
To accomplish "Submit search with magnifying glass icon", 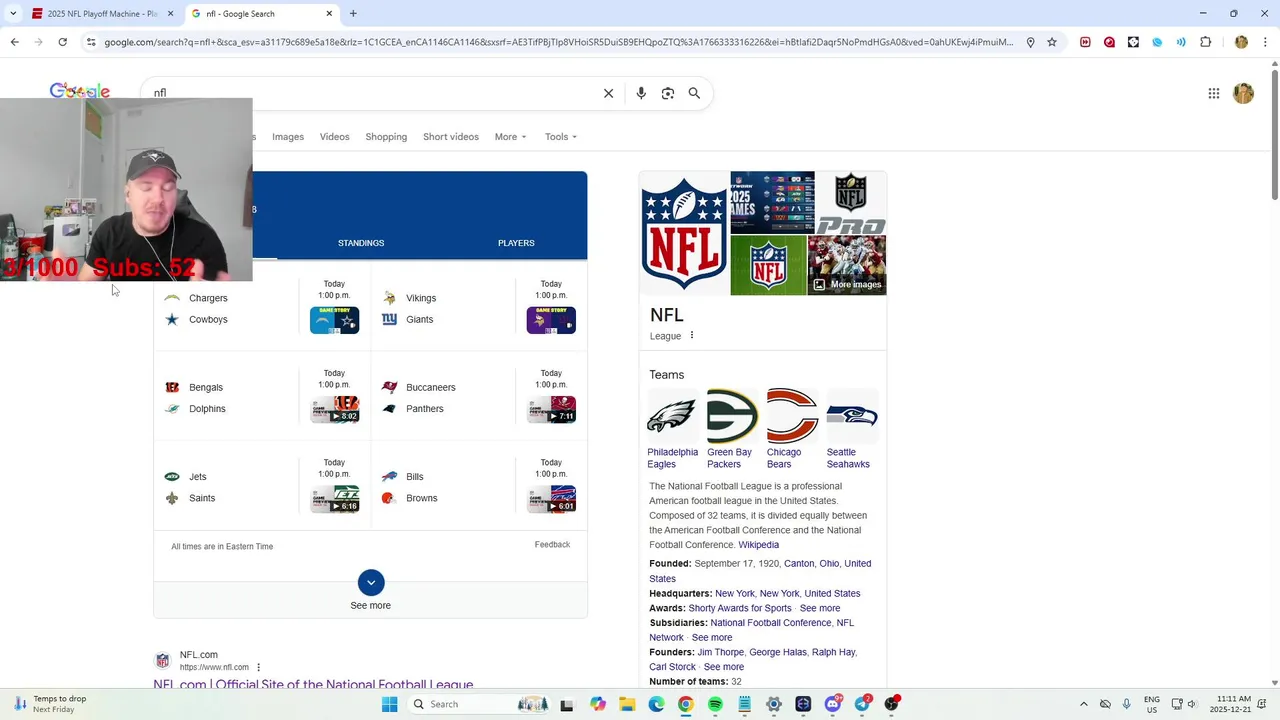I will [694, 93].
